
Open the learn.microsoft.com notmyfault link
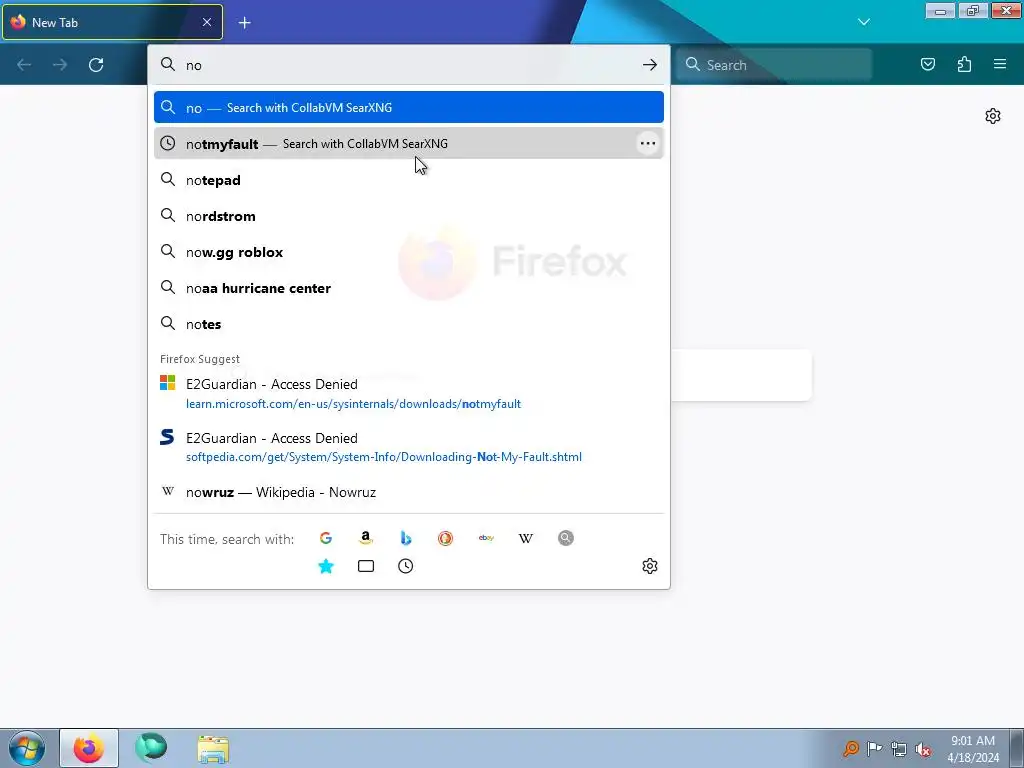(x=409, y=393)
